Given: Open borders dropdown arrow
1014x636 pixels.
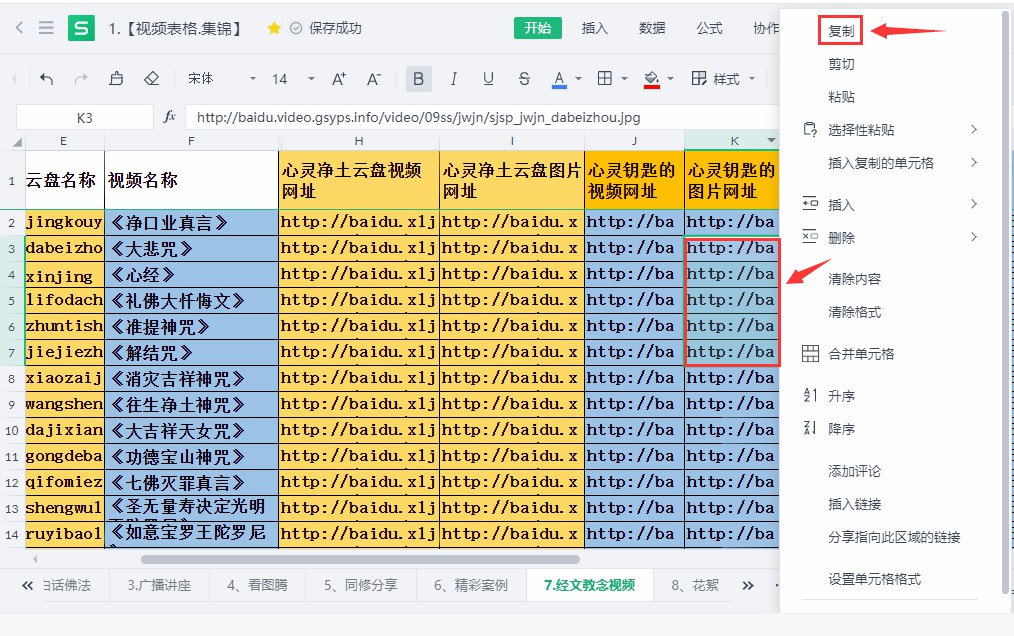Looking at the screenshot, I should click(x=624, y=79).
